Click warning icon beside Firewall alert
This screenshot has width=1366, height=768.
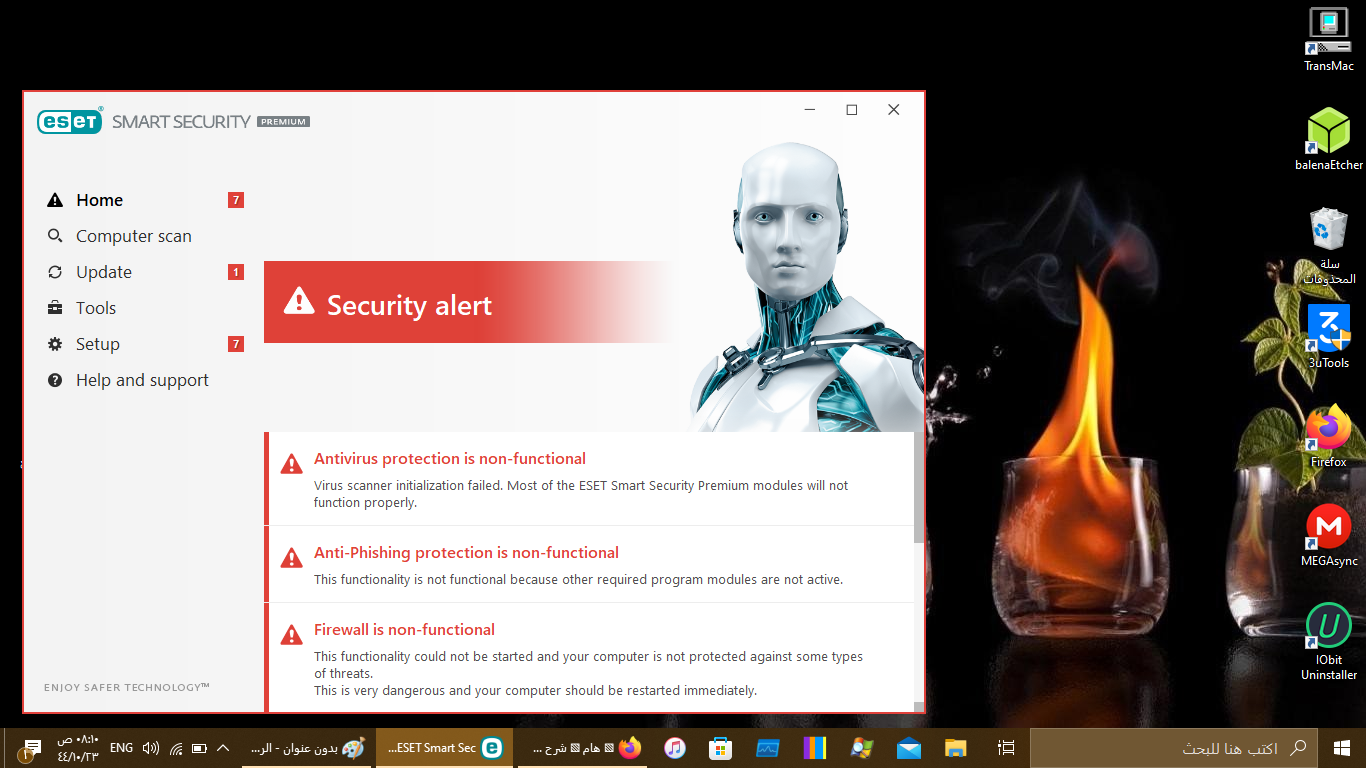click(x=291, y=635)
